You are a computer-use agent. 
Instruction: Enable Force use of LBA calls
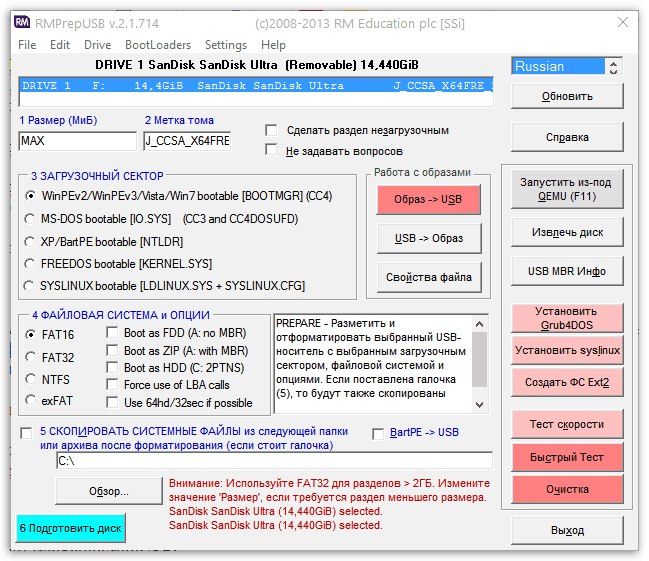point(112,385)
